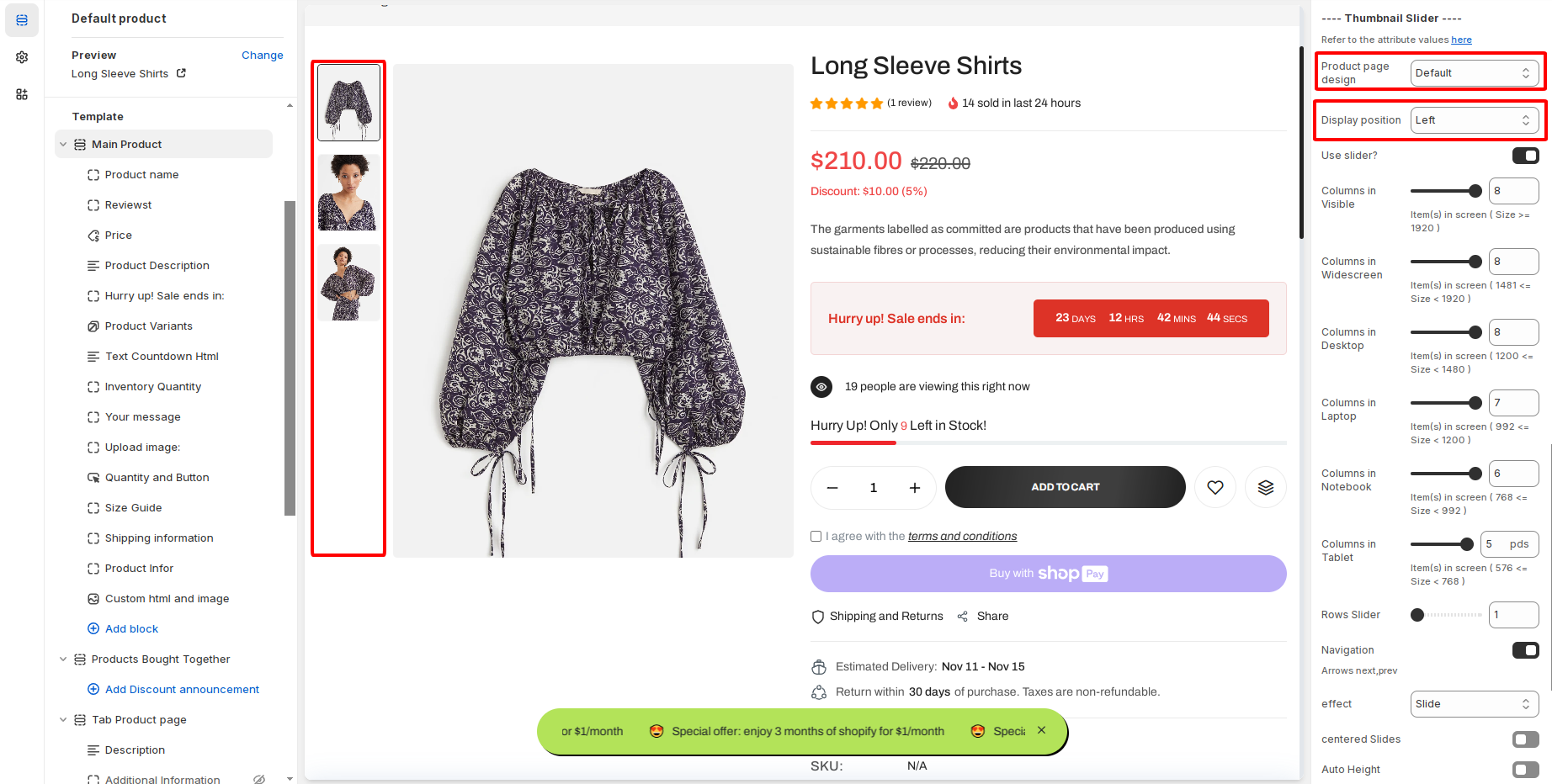This screenshot has height=784, width=1552.
Task: Open the Product page design dropdown
Action: pos(1473,73)
